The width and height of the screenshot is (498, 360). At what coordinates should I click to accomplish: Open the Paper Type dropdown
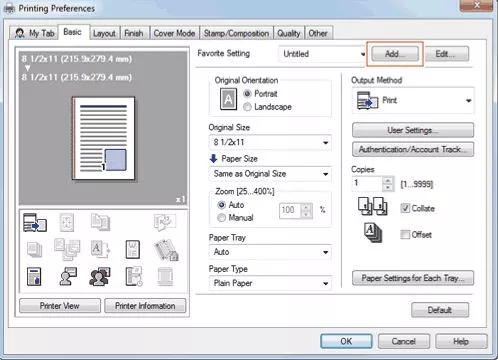(270, 283)
